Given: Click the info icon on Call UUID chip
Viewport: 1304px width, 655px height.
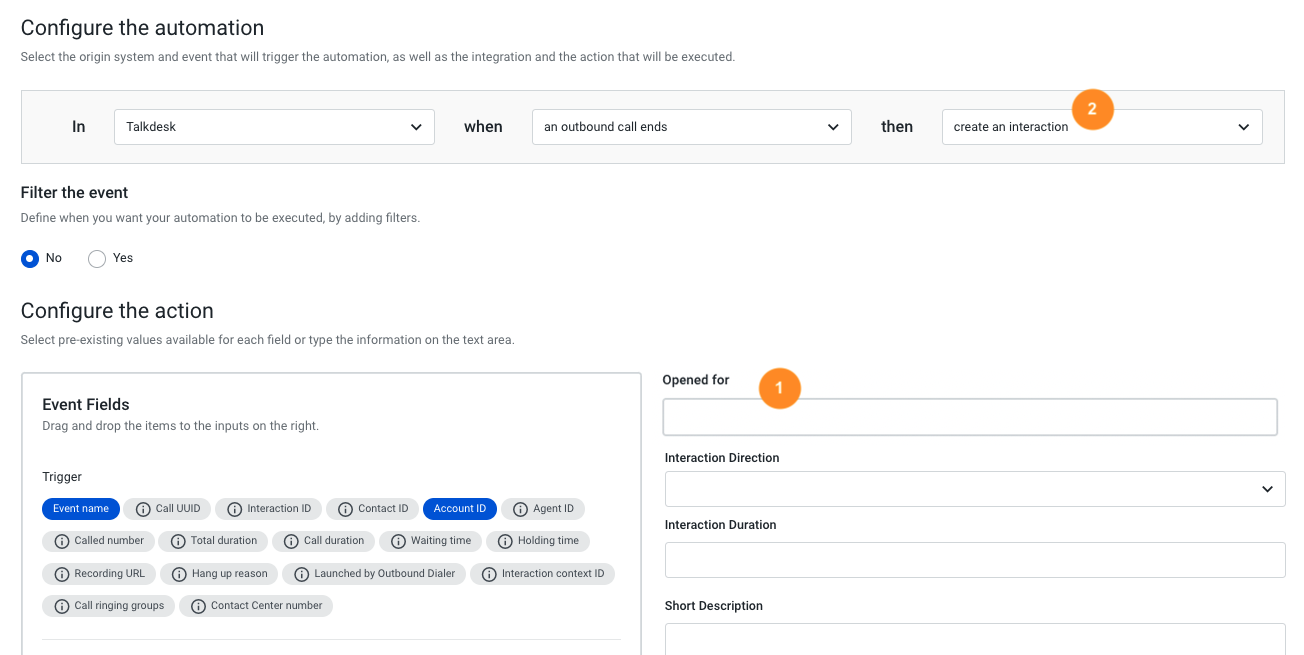Looking at the screenshot, I should 143,509.
